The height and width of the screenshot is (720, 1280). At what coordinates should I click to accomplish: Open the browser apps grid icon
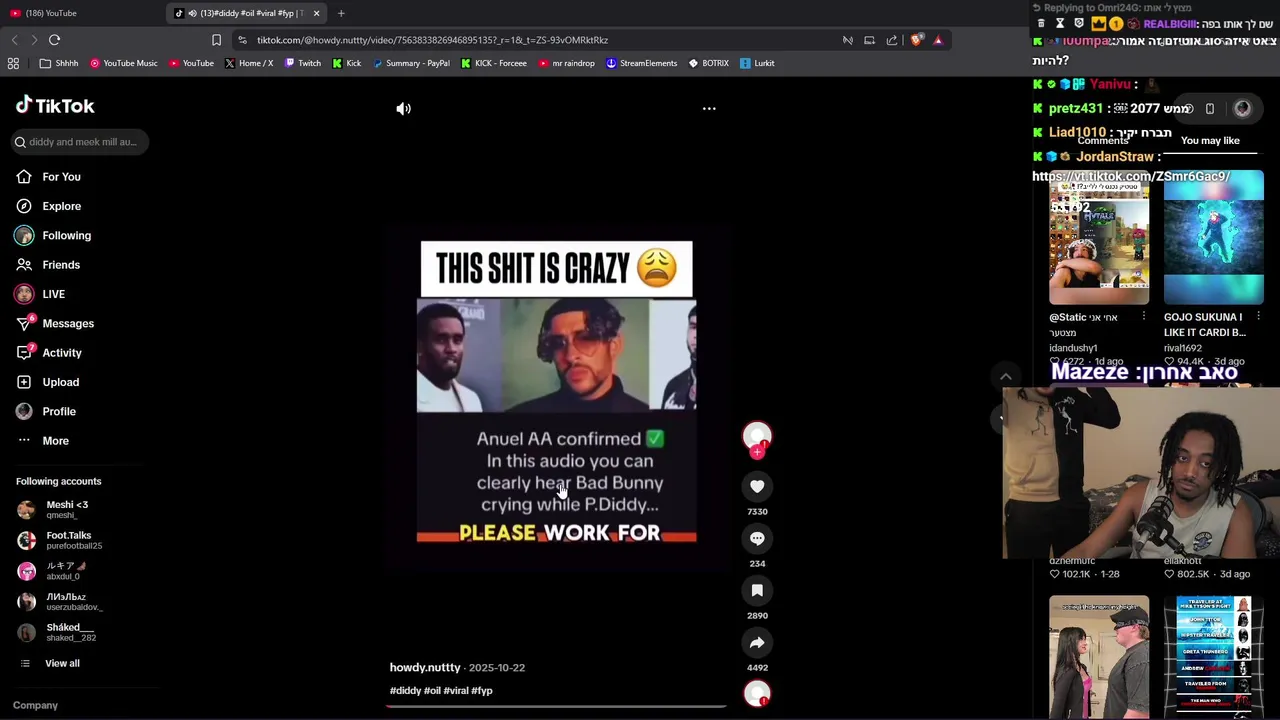pos(13,63)
